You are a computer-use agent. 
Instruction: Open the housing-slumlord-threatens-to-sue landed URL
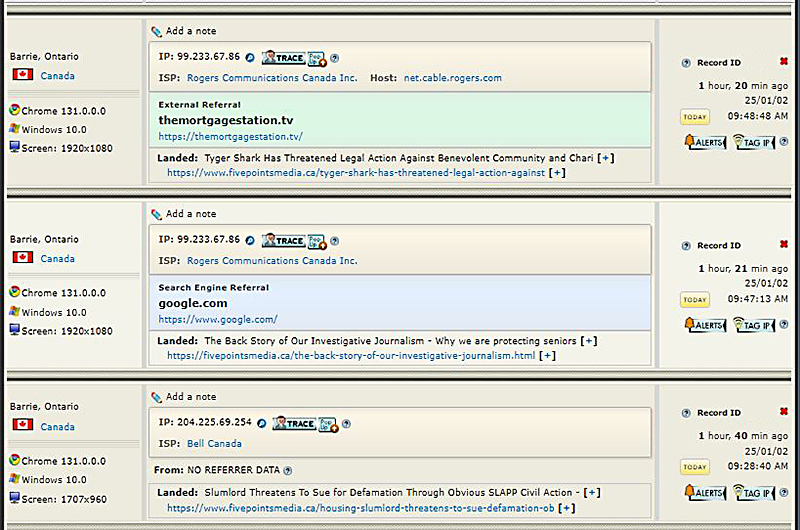tap(361, 508)
